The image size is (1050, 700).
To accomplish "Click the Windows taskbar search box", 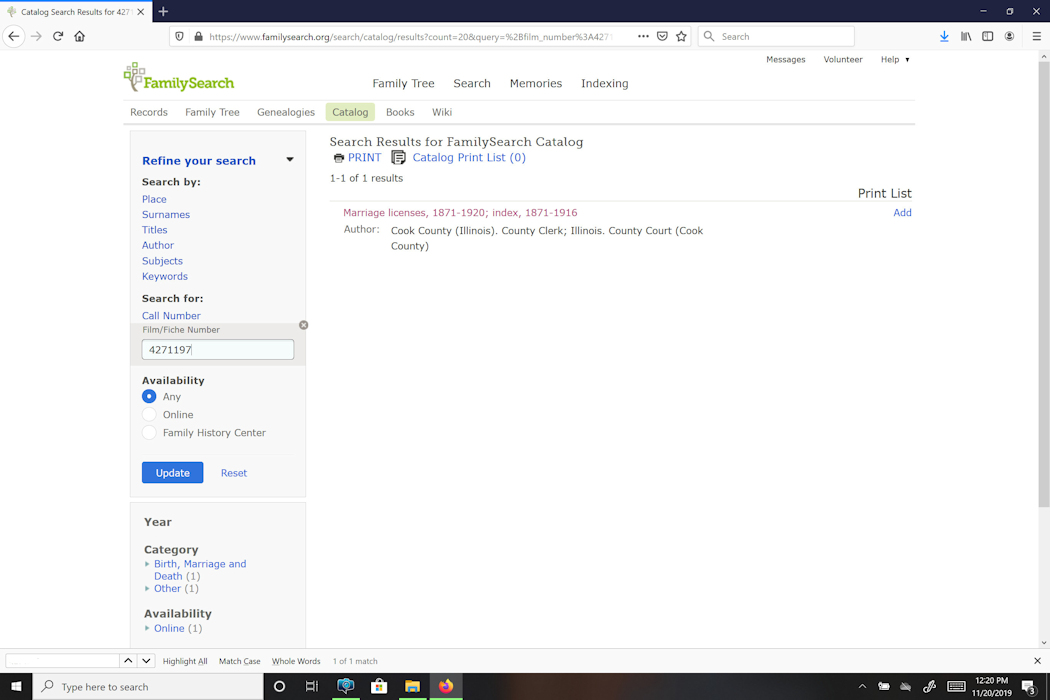I will 149,687.
